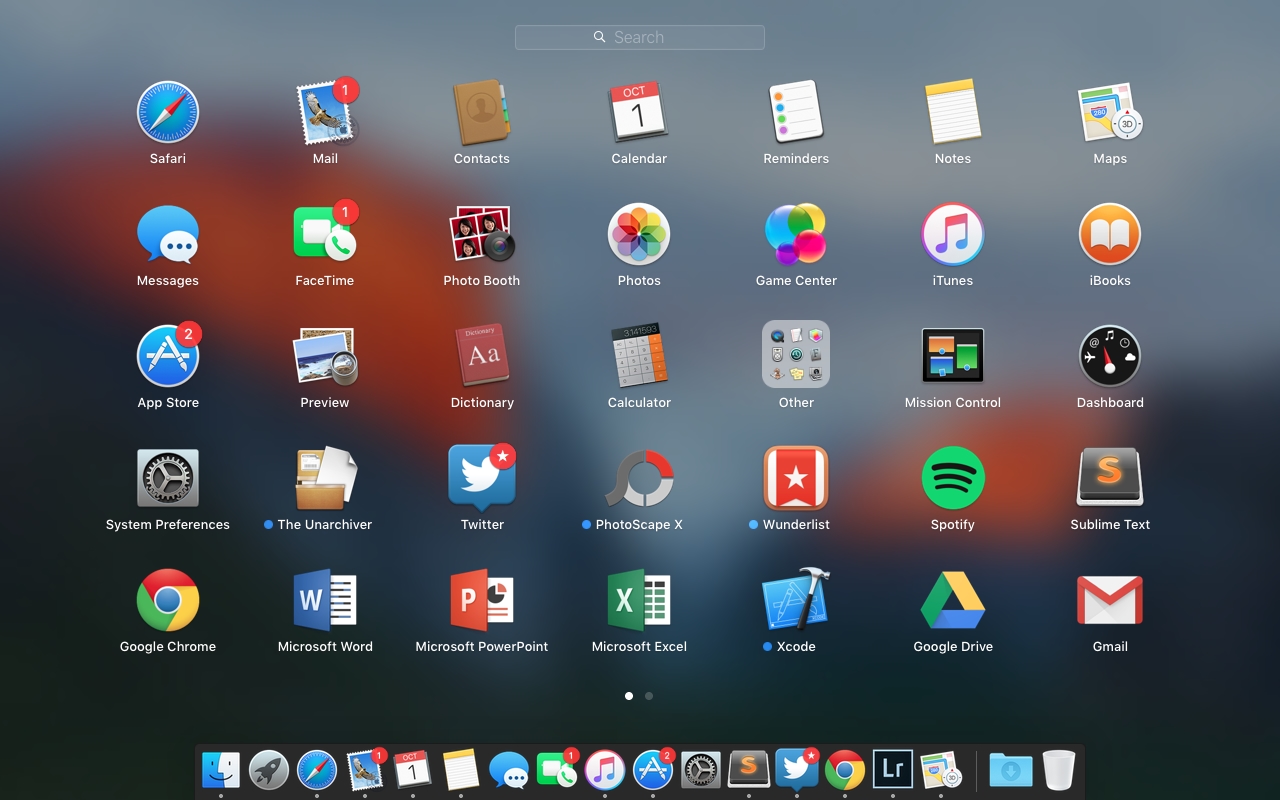
Task: Open Google Chrome from the Launchpad grid
Action: tap(168, 601)
